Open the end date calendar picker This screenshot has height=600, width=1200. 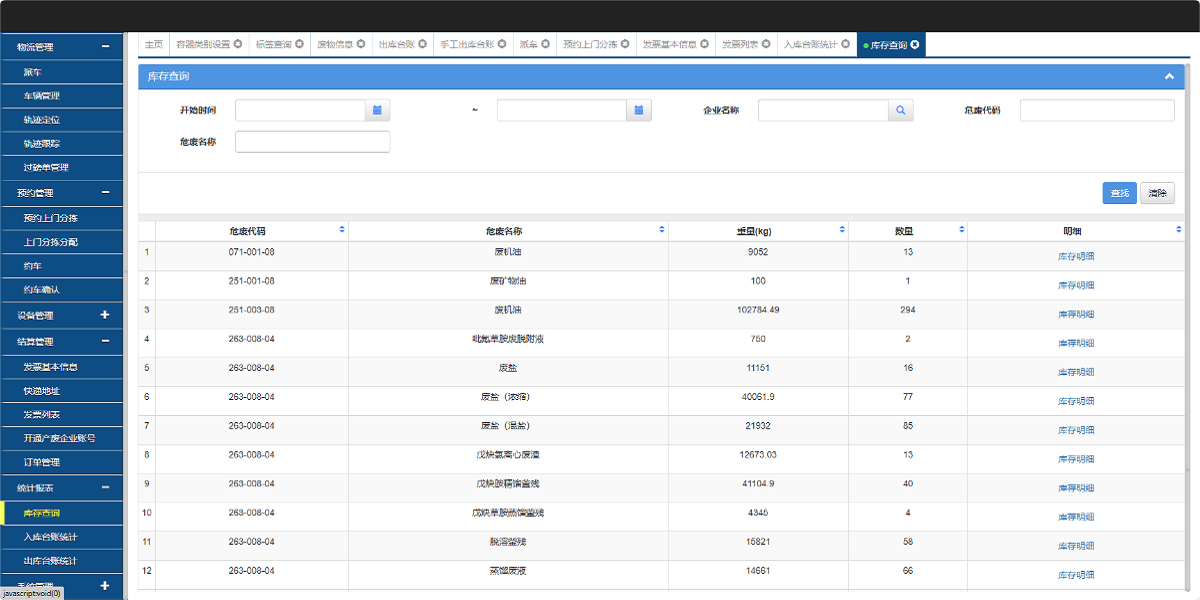pyautogui.click(x=639, y=110)
